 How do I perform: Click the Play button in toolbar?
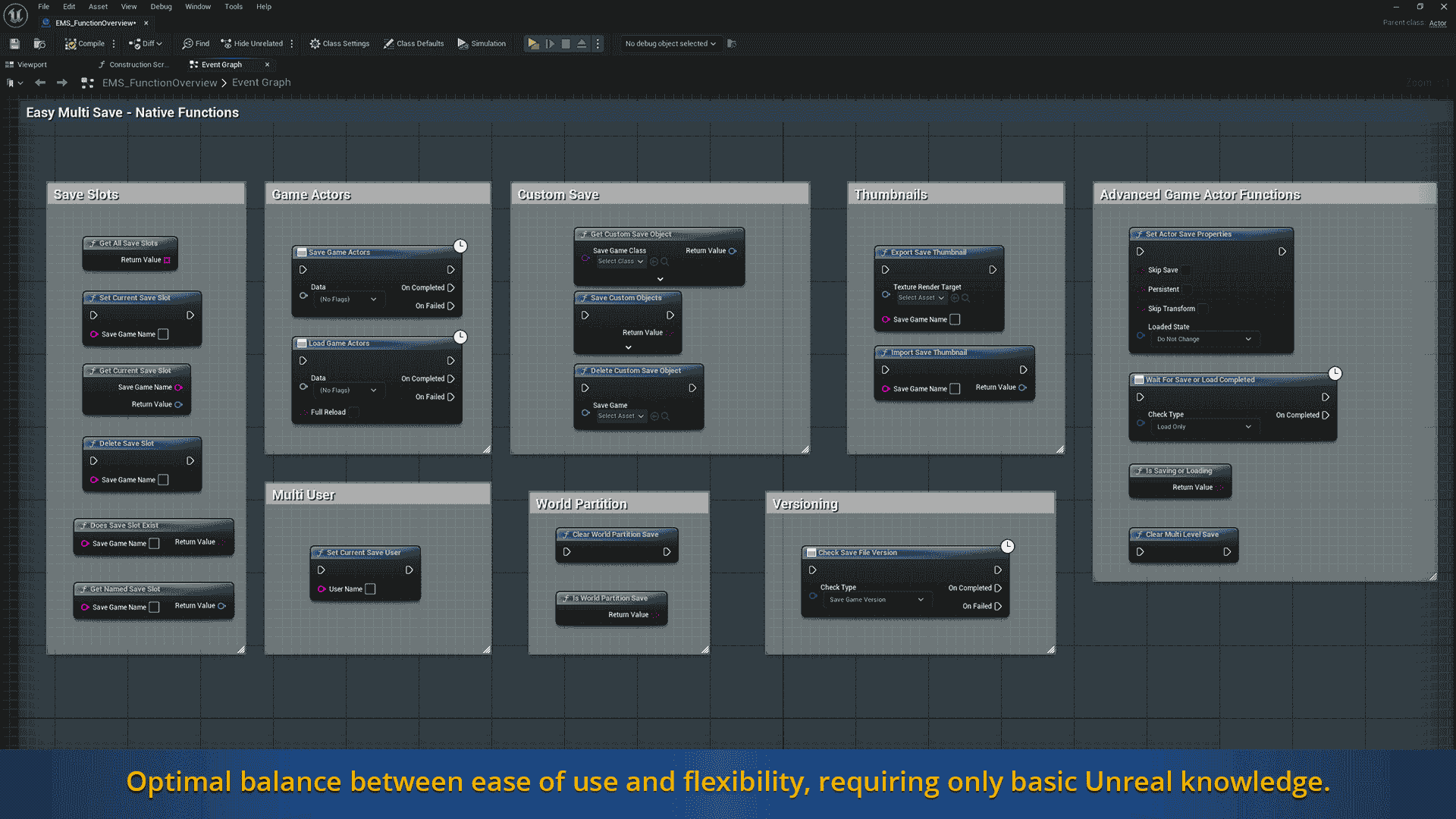point(533,44)
